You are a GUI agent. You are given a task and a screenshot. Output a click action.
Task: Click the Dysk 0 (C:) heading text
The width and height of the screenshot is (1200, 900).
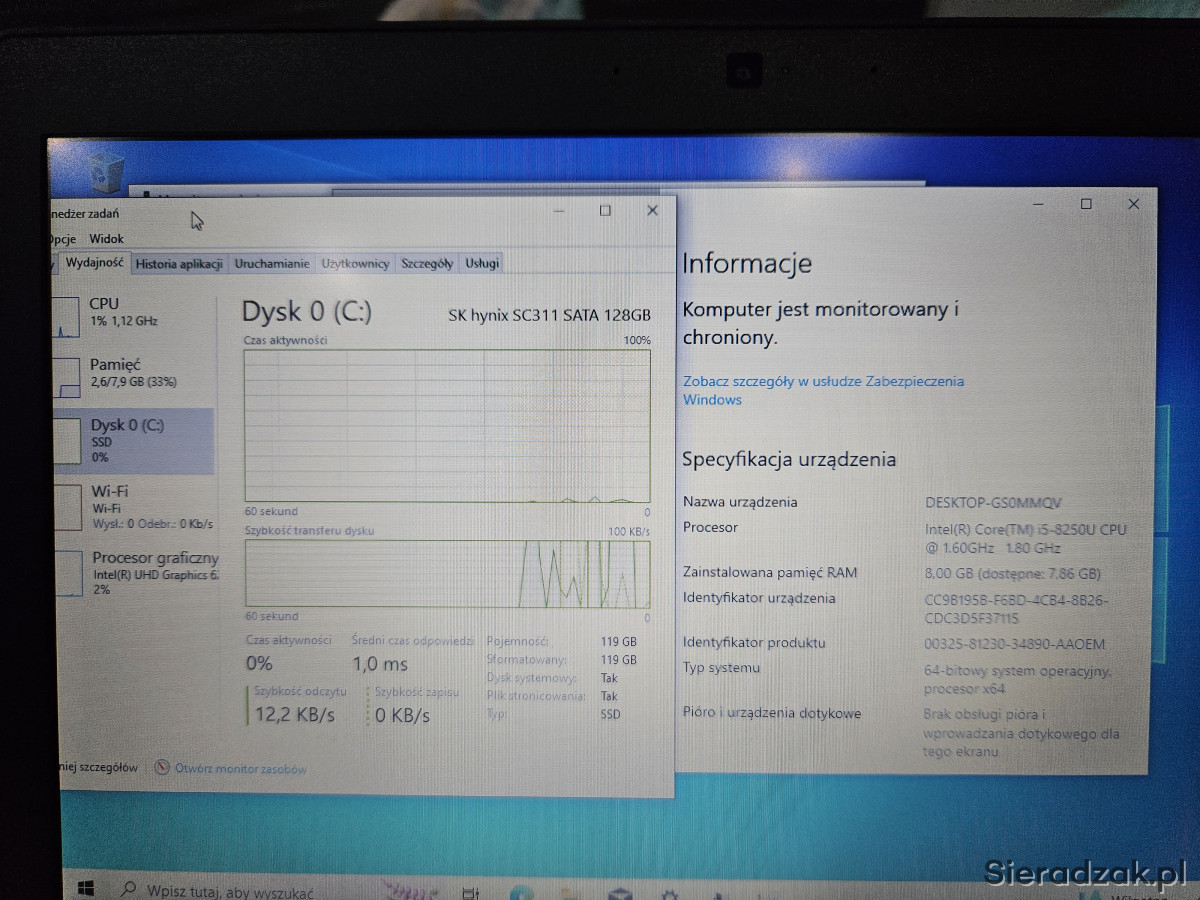pyautogui.click(x=306, y=312)
